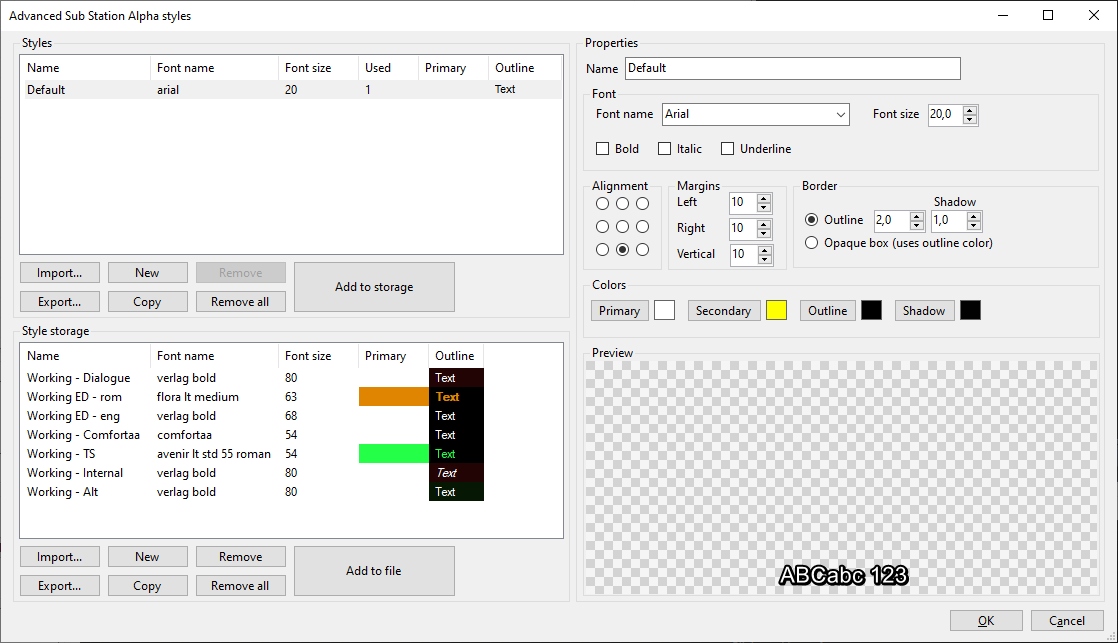The height and width of the screenshot is (643, 1118).
Task: Click Add to storage
Action: click(x=374, y=286)
